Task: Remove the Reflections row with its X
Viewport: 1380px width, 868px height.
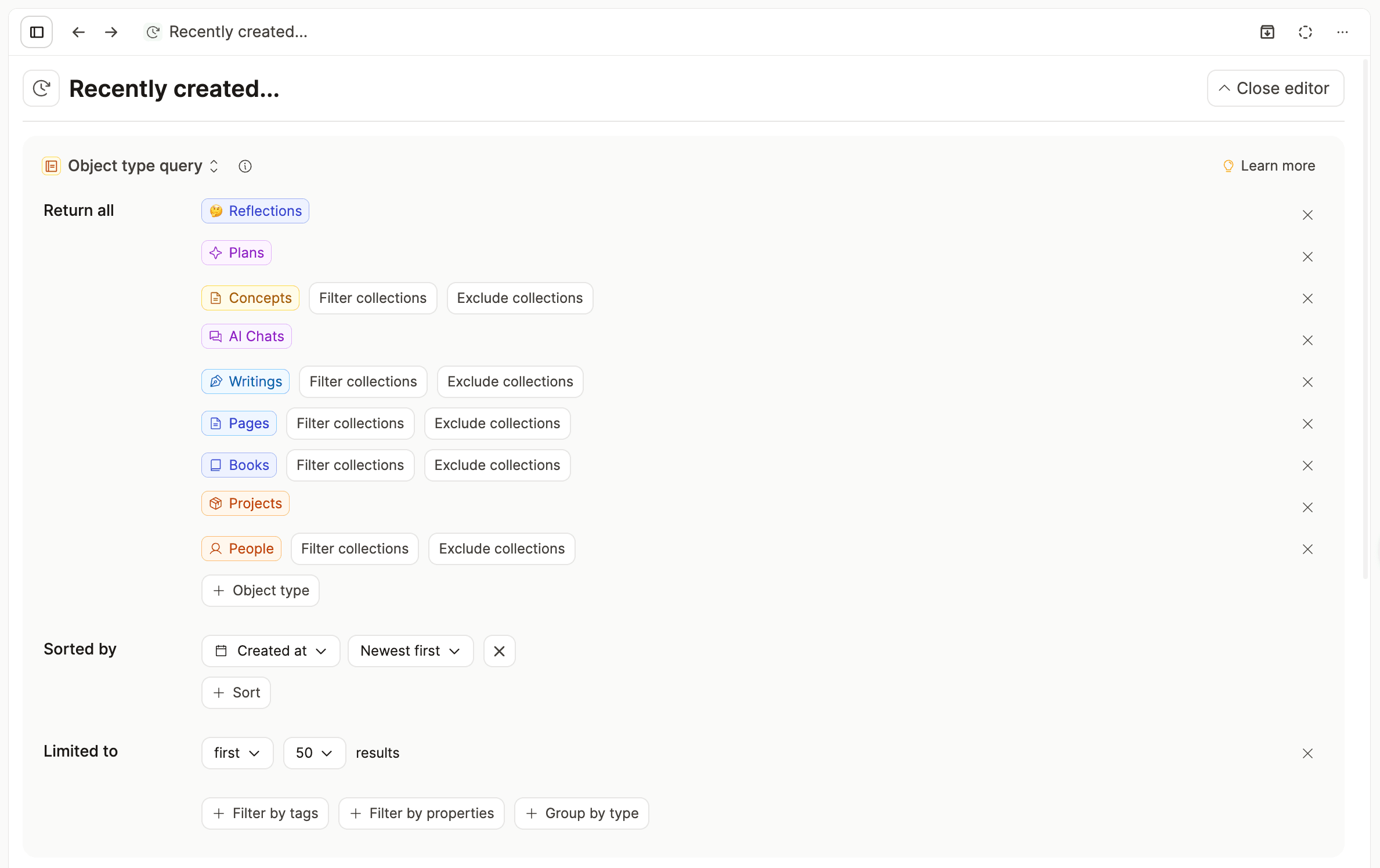Action: [x=1308, y=215]
